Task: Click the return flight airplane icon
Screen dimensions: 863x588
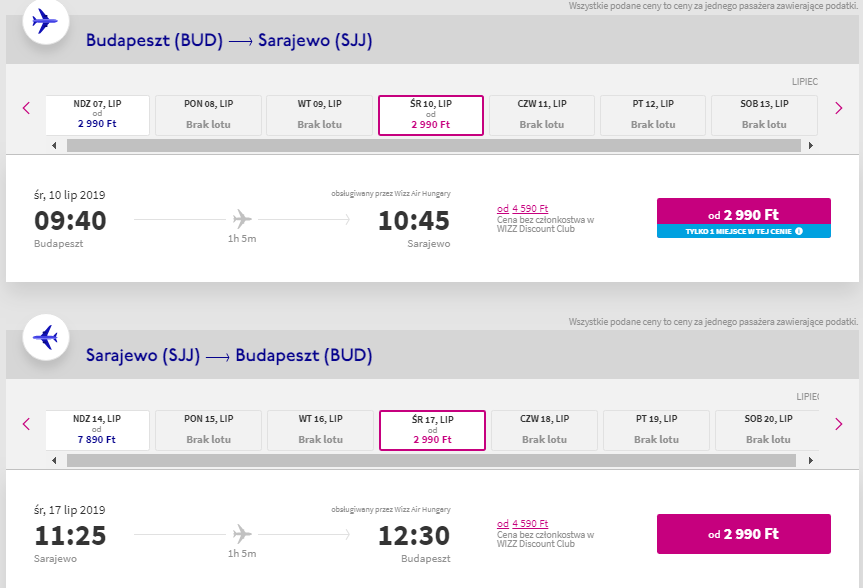Action: [45, 337]
